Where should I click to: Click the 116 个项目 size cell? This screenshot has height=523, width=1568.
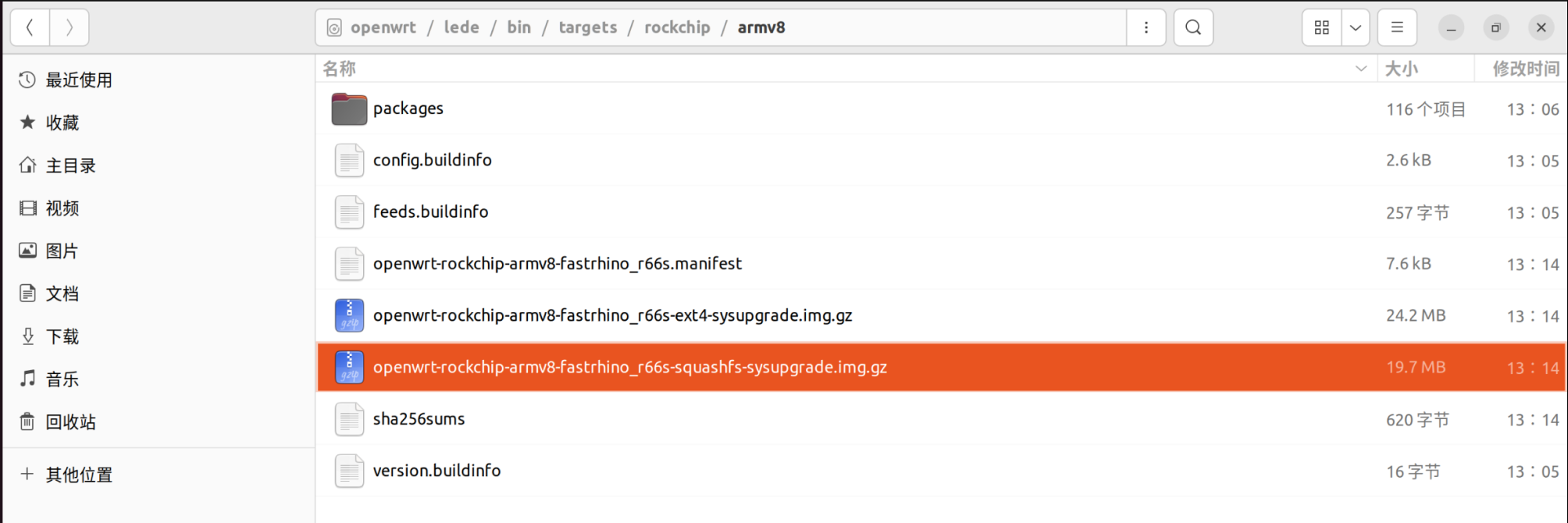[1426, 109]
